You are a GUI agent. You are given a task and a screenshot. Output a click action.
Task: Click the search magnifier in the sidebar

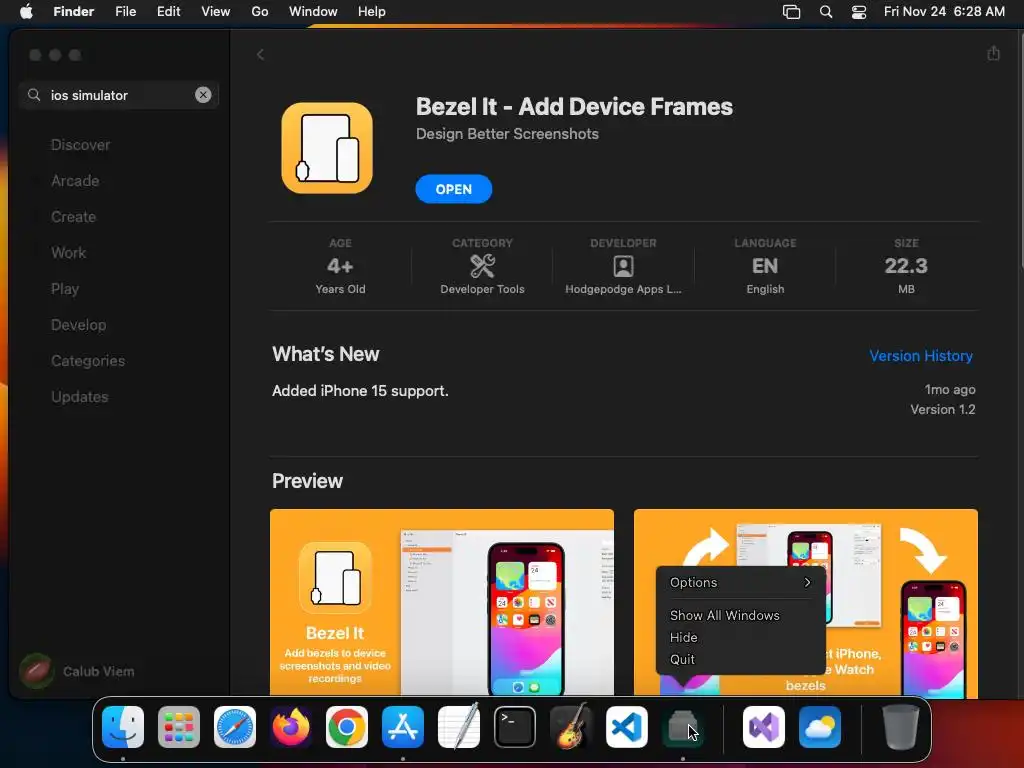(34, 95)
